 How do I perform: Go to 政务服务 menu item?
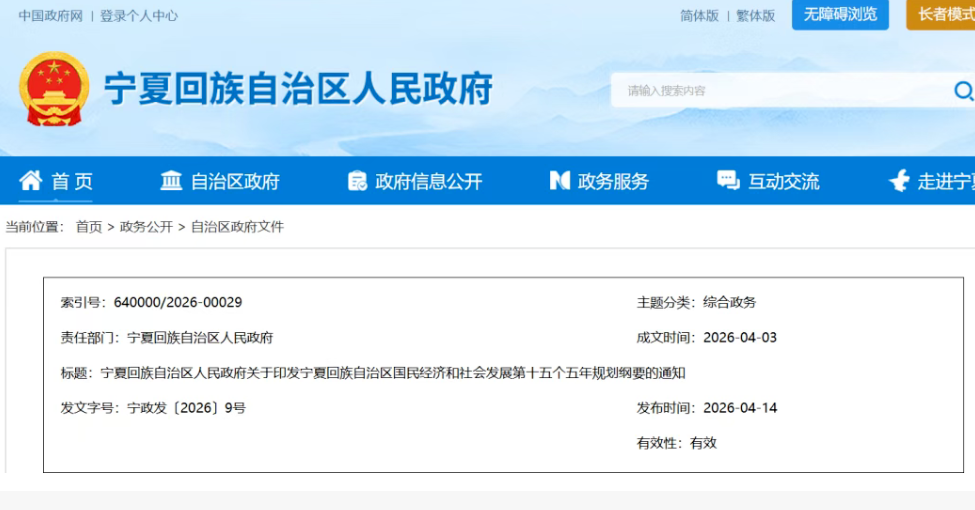point(613,181)
